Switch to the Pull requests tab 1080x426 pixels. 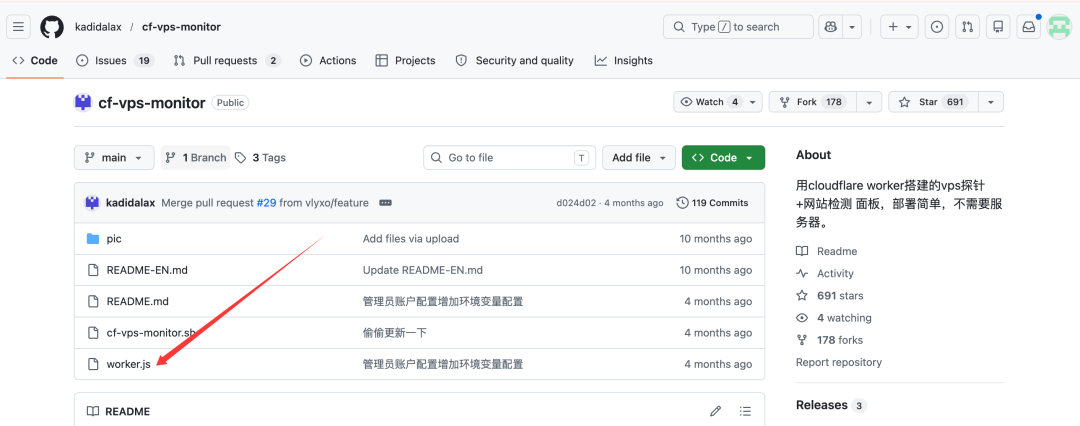227,61
